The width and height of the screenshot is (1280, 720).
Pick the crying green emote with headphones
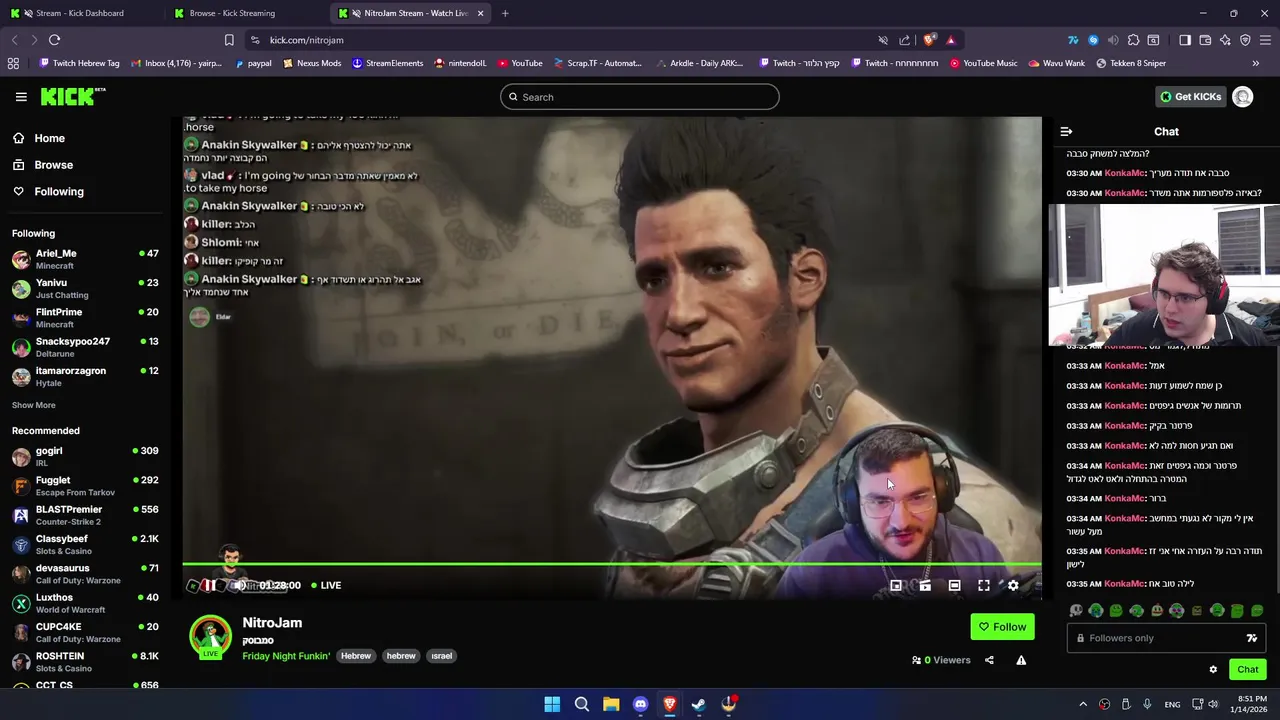pyautogui.click(x=1096, y=610)
